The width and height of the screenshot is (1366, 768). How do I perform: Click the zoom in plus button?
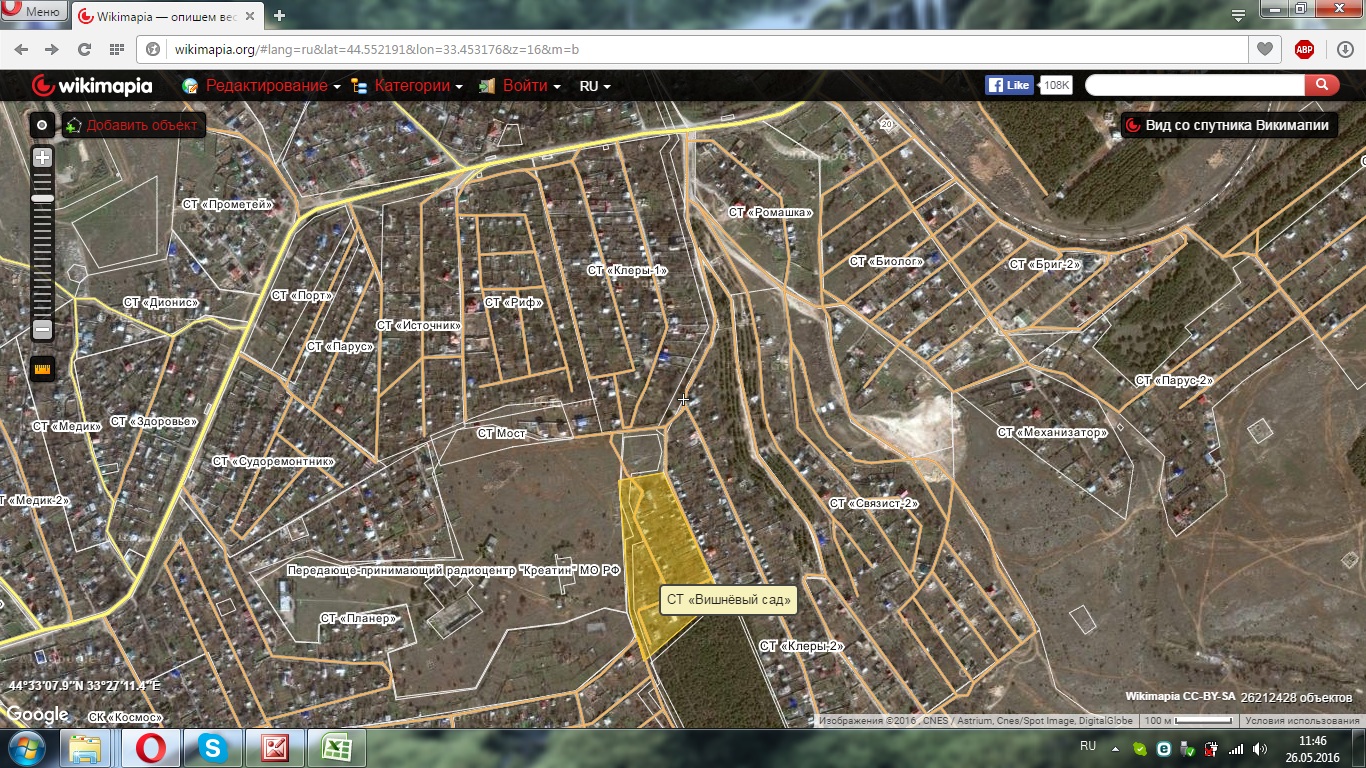pos(42,157)
